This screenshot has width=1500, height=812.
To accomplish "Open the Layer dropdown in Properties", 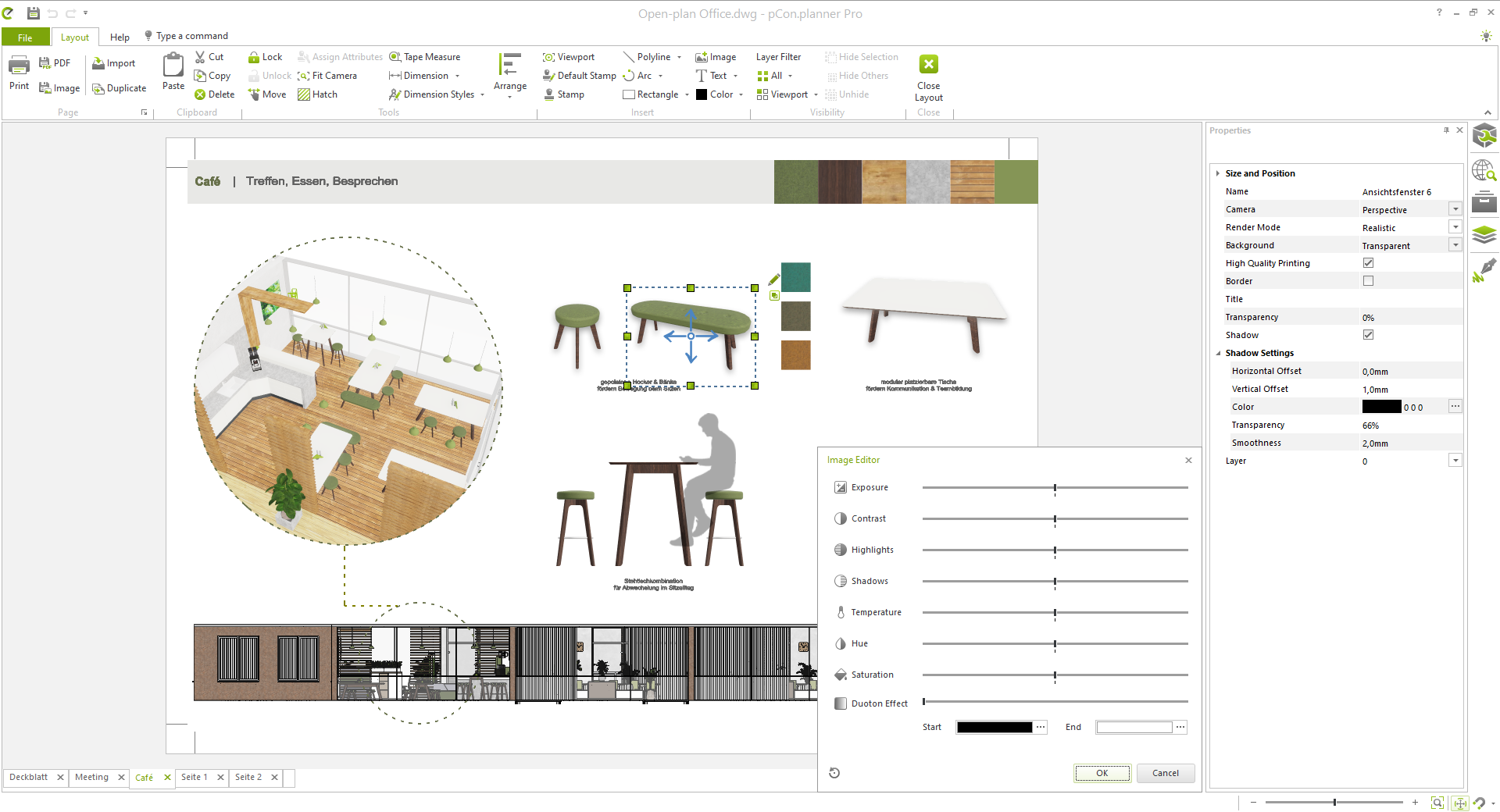I will point(1455,461).
